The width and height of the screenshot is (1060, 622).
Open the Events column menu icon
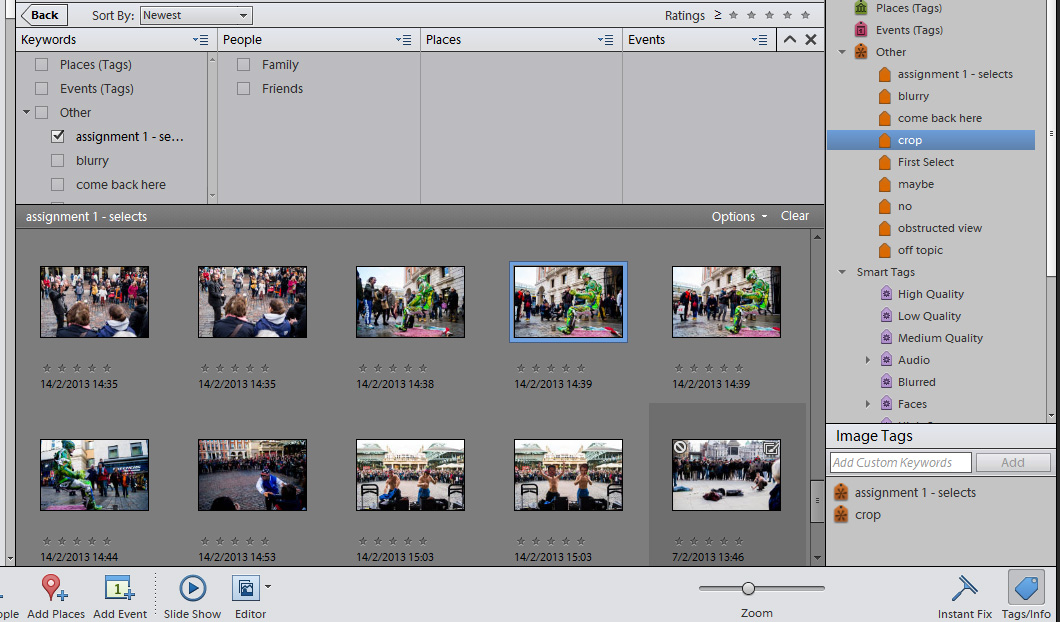click(x=759, y=40)
